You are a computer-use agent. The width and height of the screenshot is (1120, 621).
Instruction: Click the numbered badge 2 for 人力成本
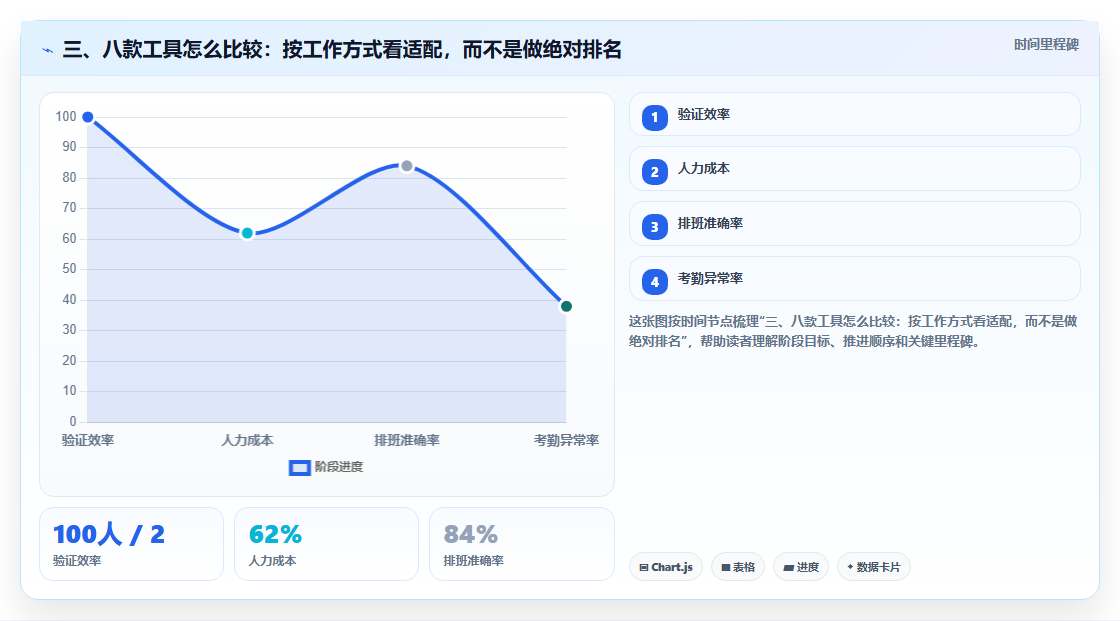coord(654,172)
